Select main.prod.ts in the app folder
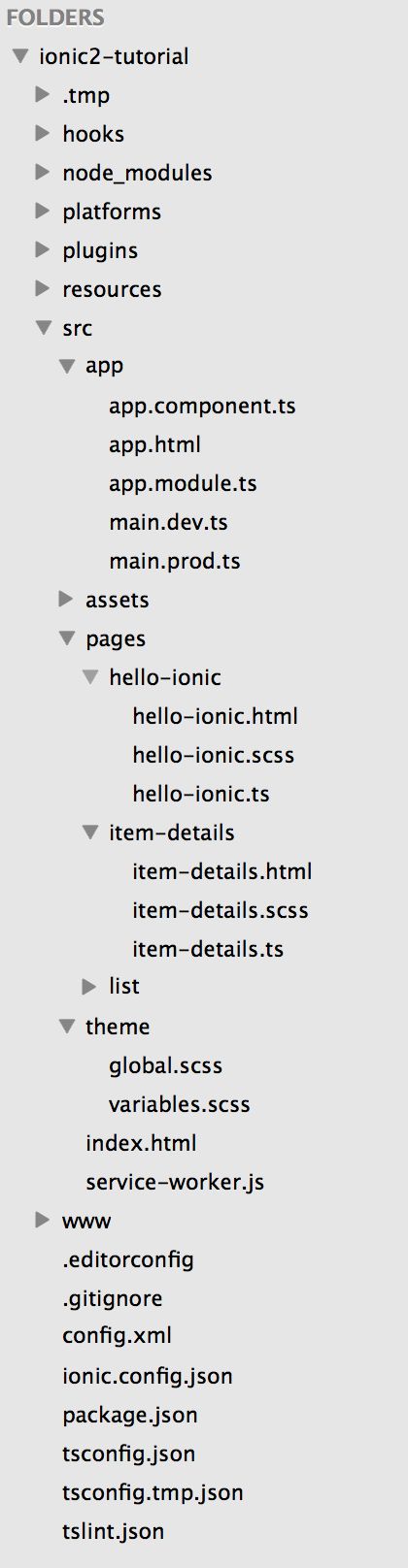 coord(175,561)
